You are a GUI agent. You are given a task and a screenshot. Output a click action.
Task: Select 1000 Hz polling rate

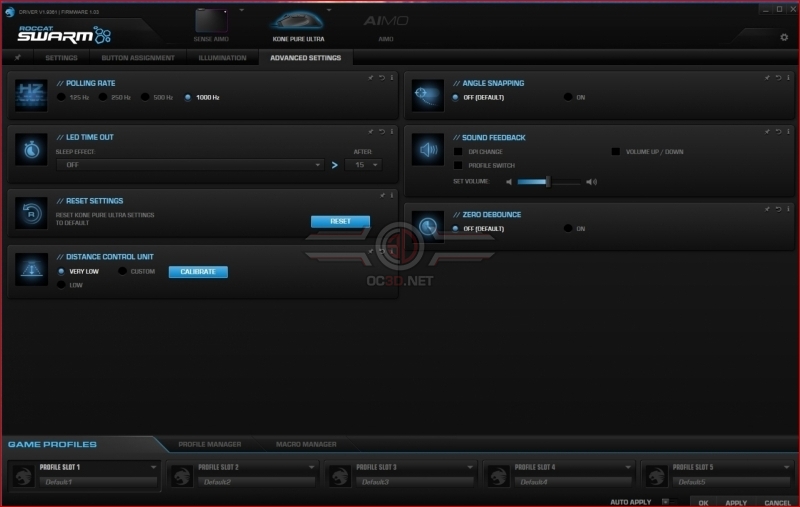[x=188, y=97]
